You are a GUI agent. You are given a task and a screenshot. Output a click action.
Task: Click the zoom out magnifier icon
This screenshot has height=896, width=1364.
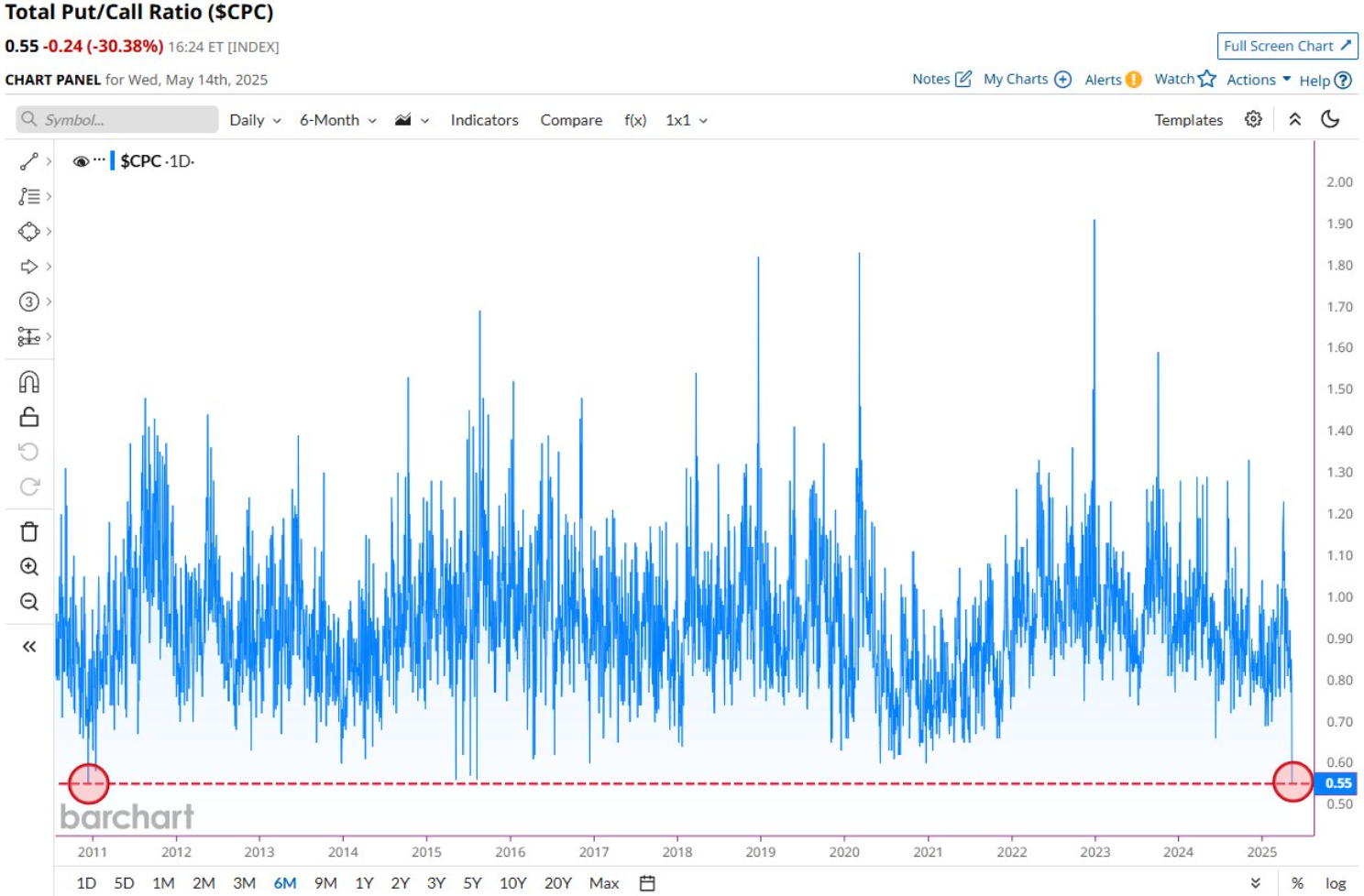click(x=28, y=602)
